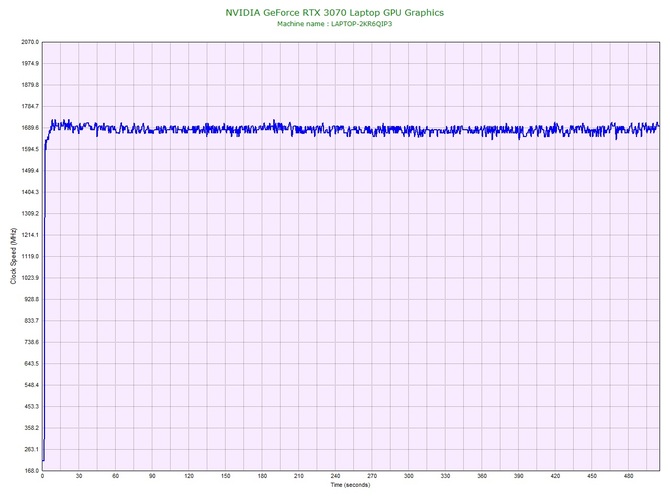Click the 360 seconds x-axis tick label
Viewport: 670px width, 502px height.
pyautogui.click(x=482, y=476)
